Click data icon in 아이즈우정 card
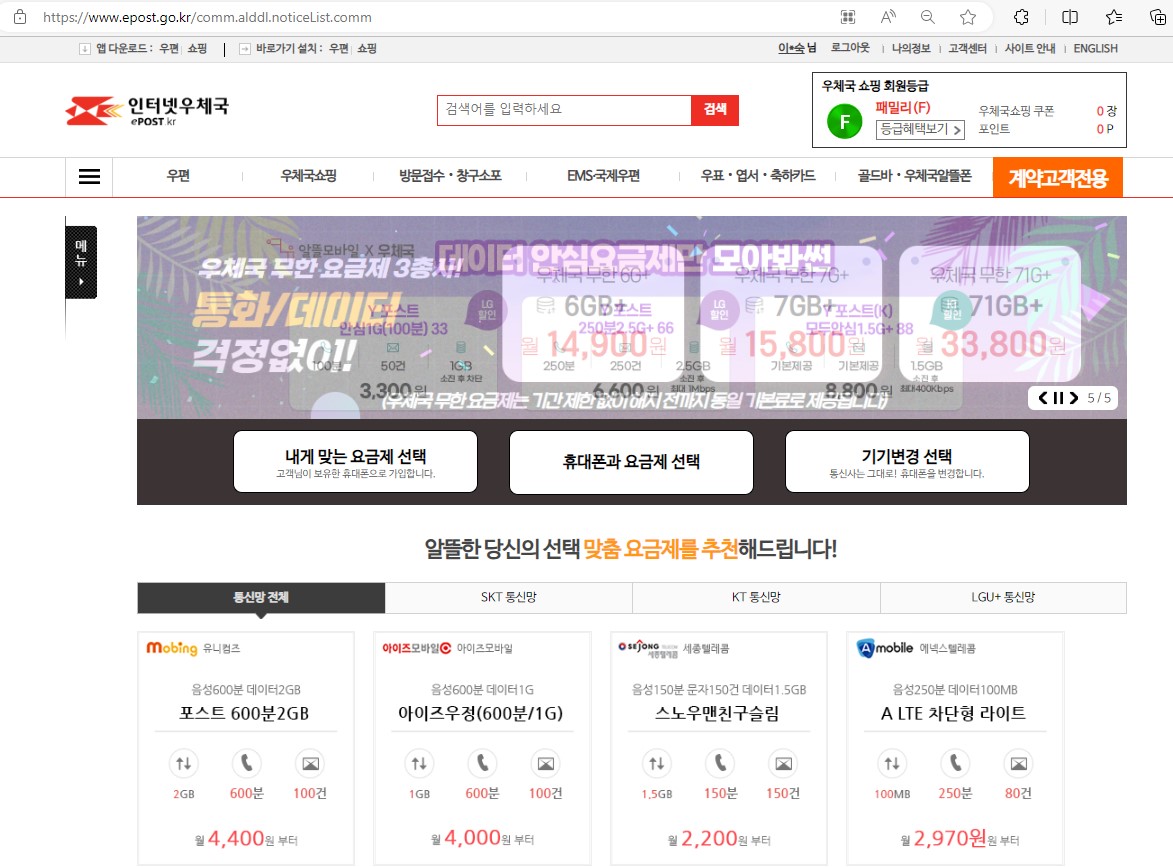 coord(419,764)
